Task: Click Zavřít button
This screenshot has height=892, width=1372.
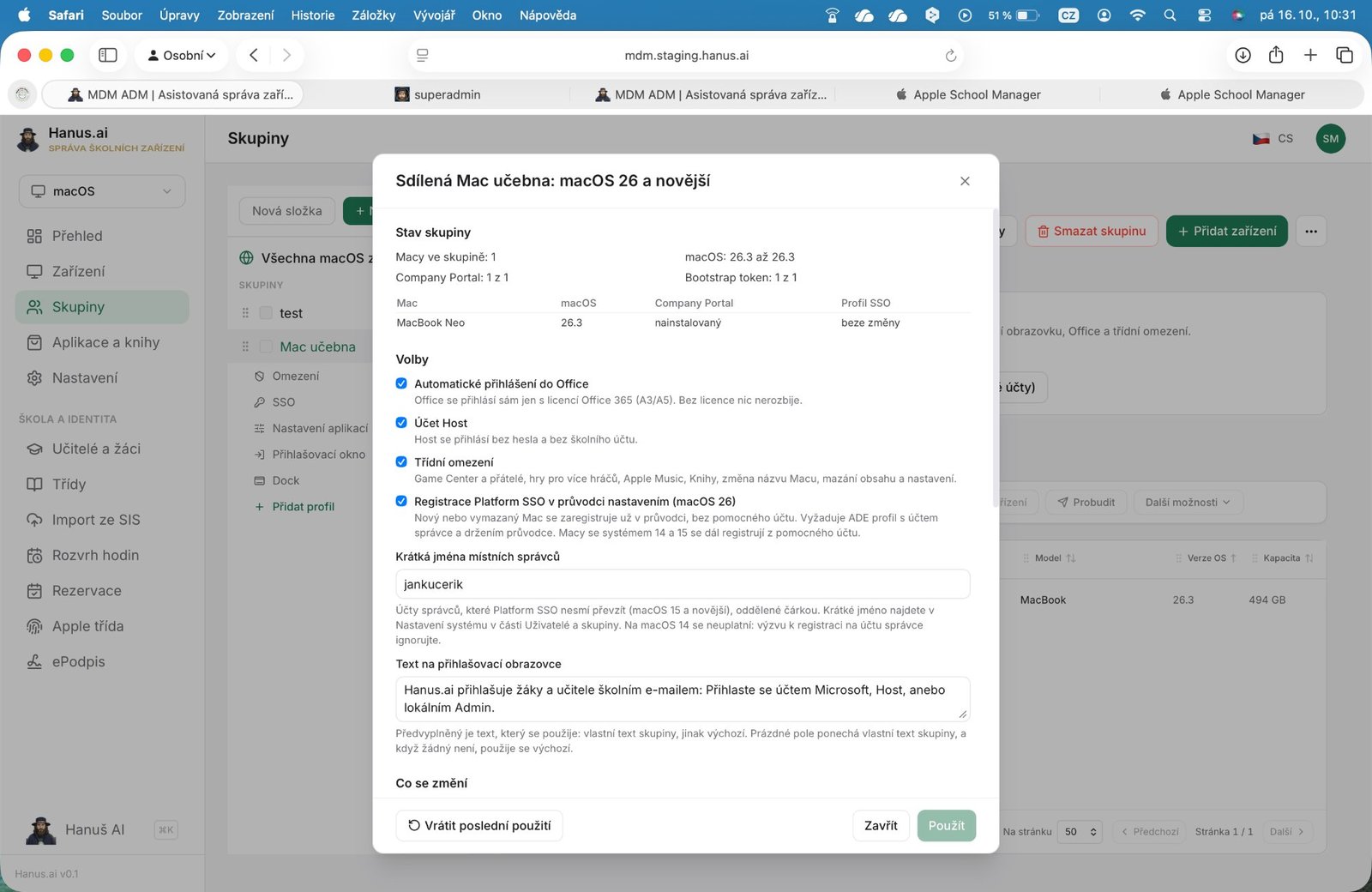Action: tap(881, 825)
